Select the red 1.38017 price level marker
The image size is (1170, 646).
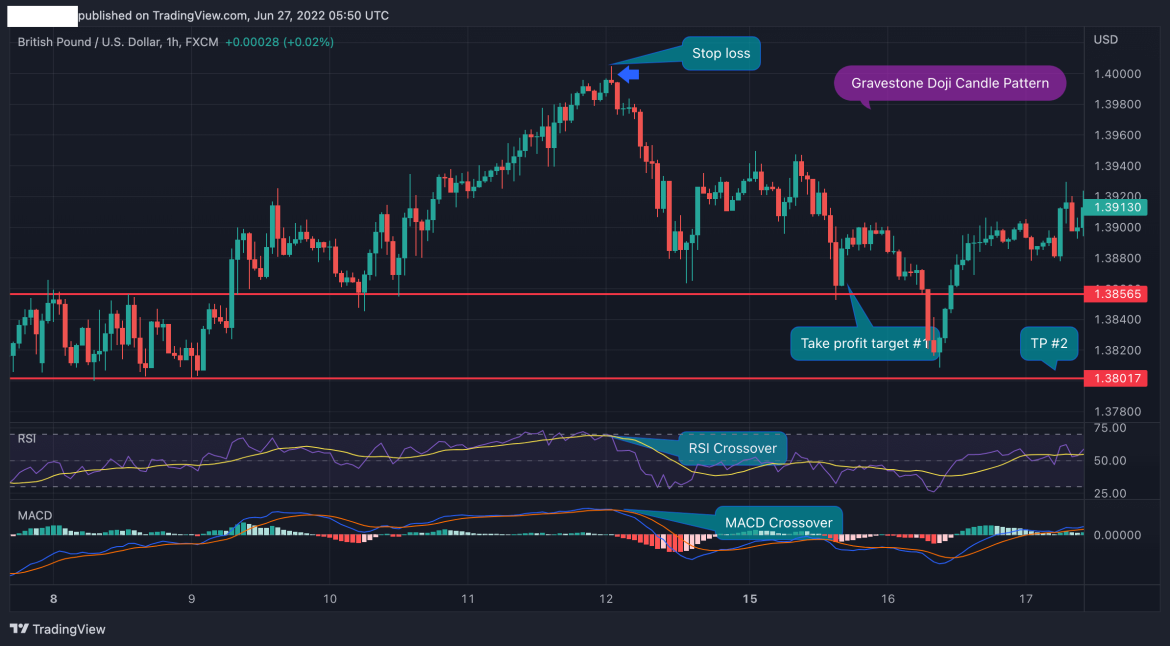click(1116, 378)
